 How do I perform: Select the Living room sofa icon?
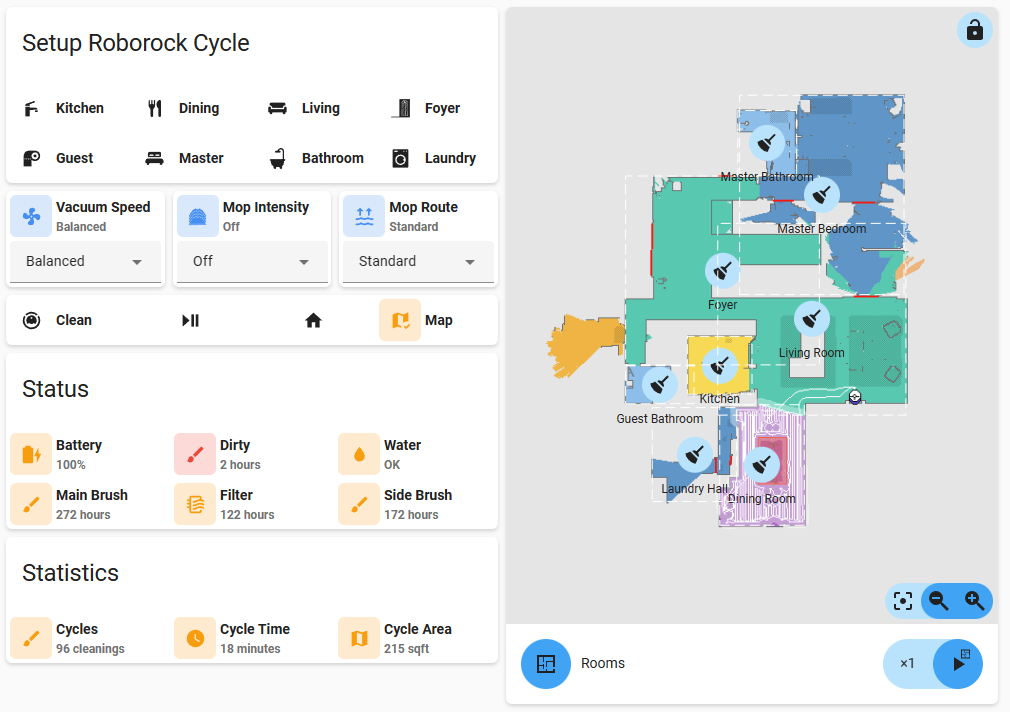[x=278, y=108]
